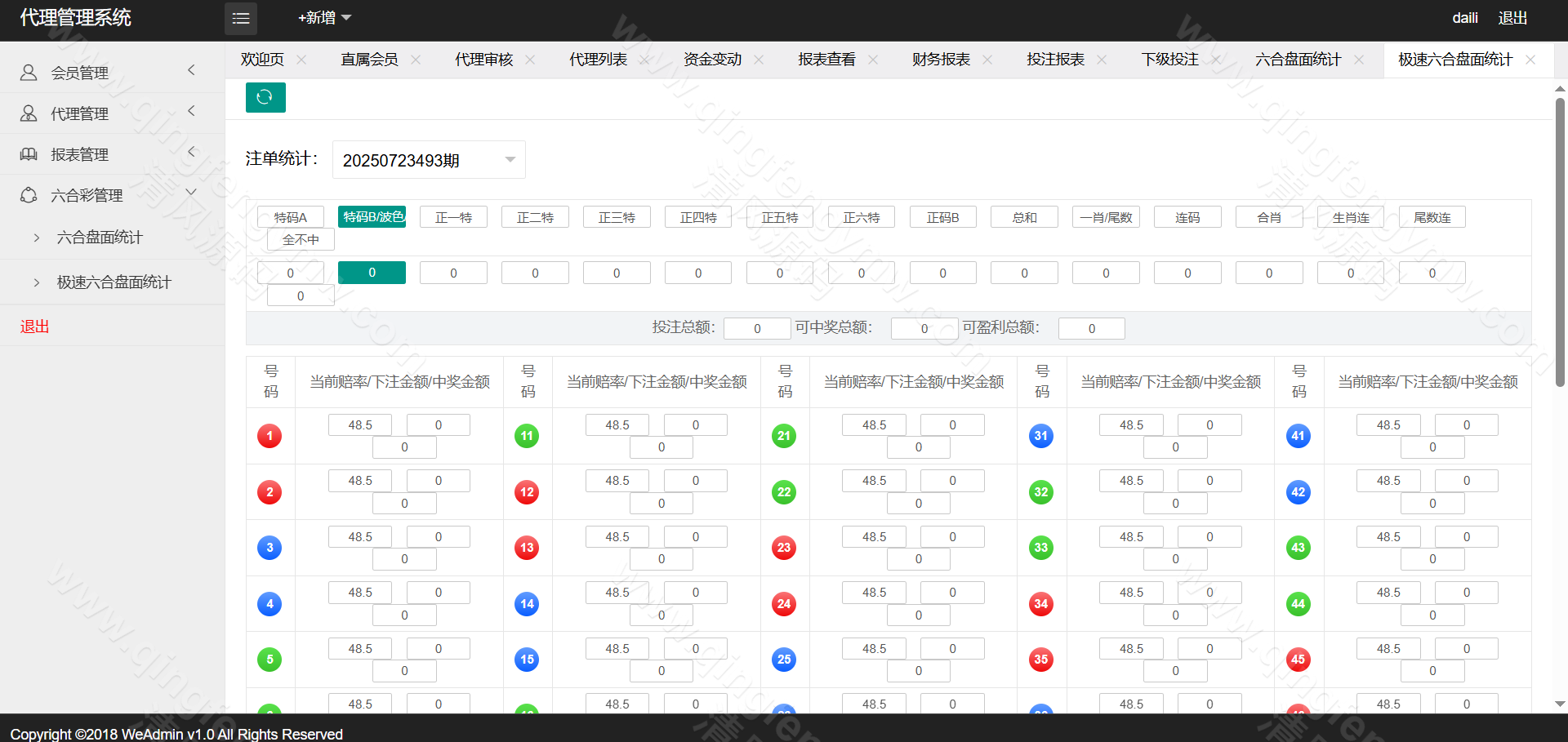Click the 六合彩管理 icon in sidebar
Screen dimensions: 1568x742
point(29,195)
